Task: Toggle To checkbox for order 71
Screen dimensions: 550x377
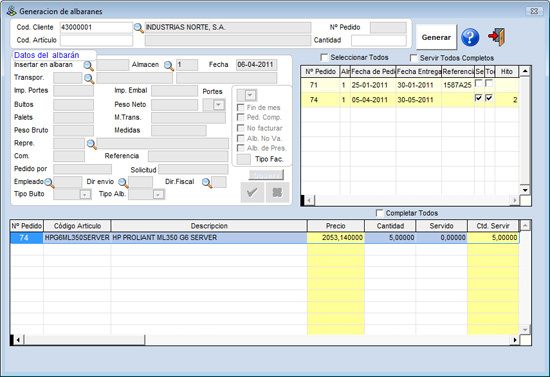Action: tap(489, 83)
